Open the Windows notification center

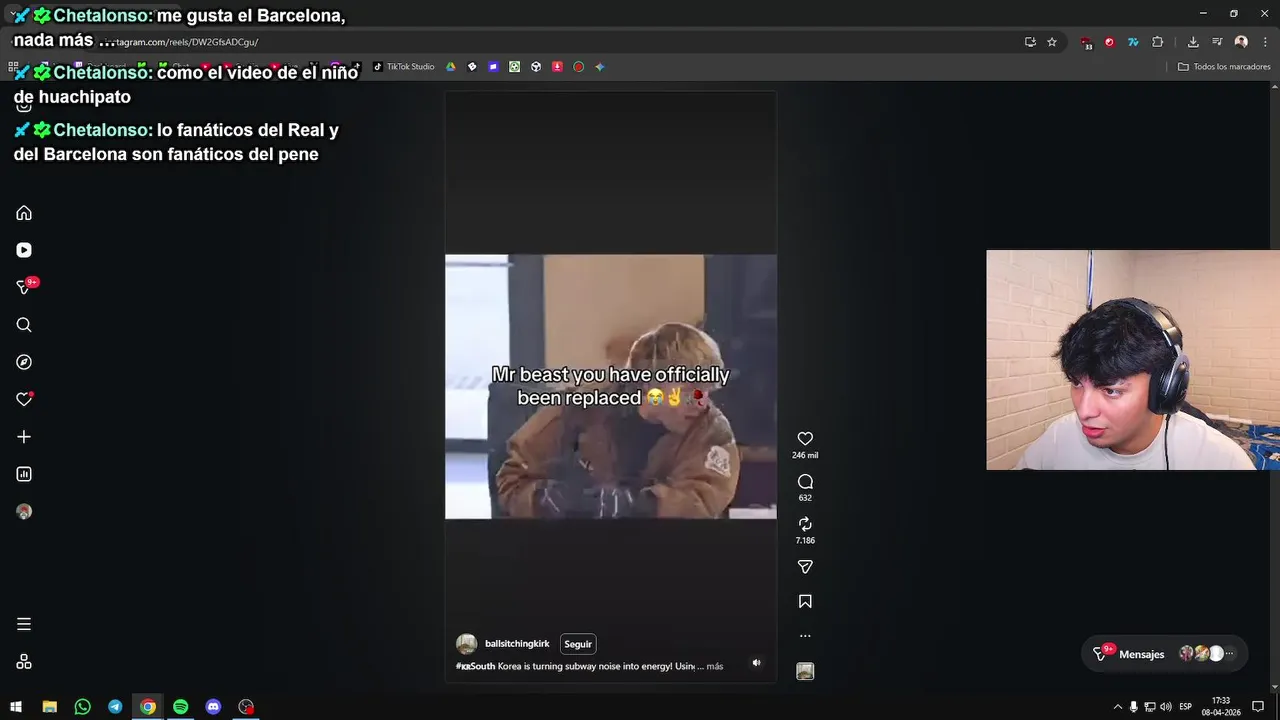pyautogui.click(x=1258, y=707)
